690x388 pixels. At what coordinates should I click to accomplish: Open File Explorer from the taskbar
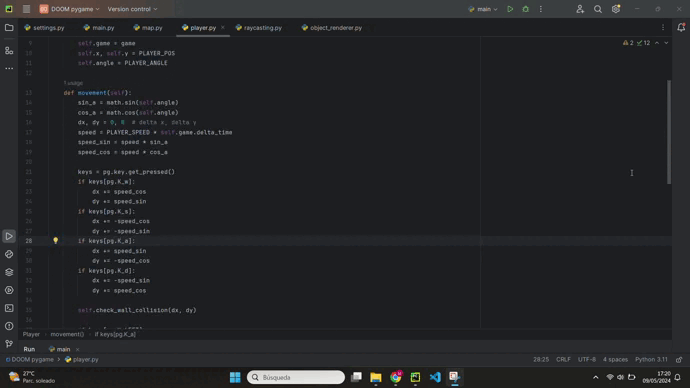pyautogui.click(x=375, y=377)
